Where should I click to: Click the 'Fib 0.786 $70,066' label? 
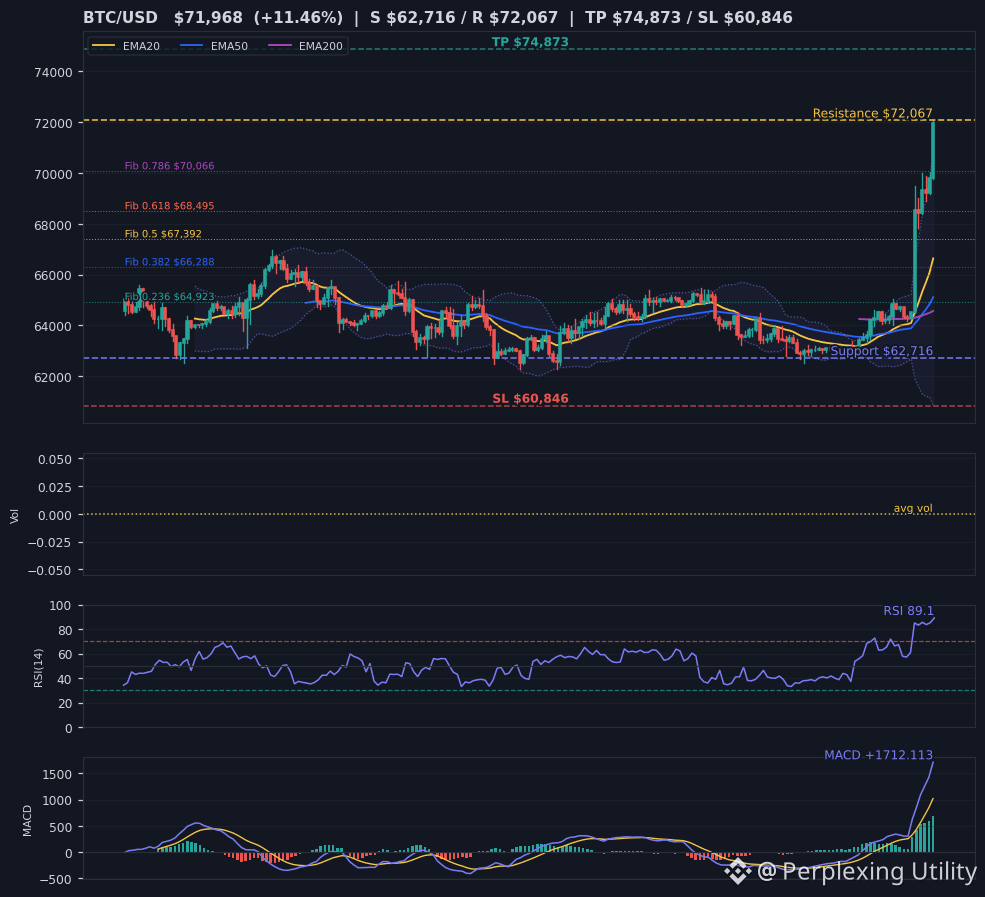pyautogui.click(x=170, y=166)
